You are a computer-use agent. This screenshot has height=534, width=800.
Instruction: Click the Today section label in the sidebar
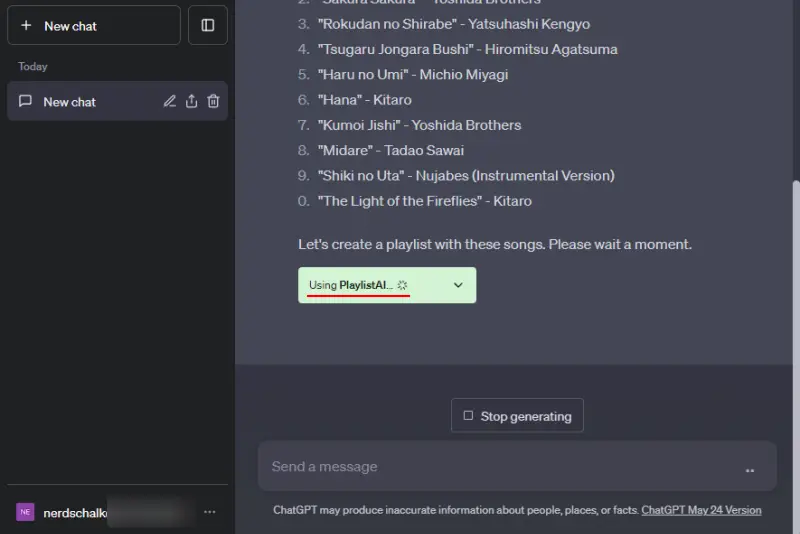point(33,66)
